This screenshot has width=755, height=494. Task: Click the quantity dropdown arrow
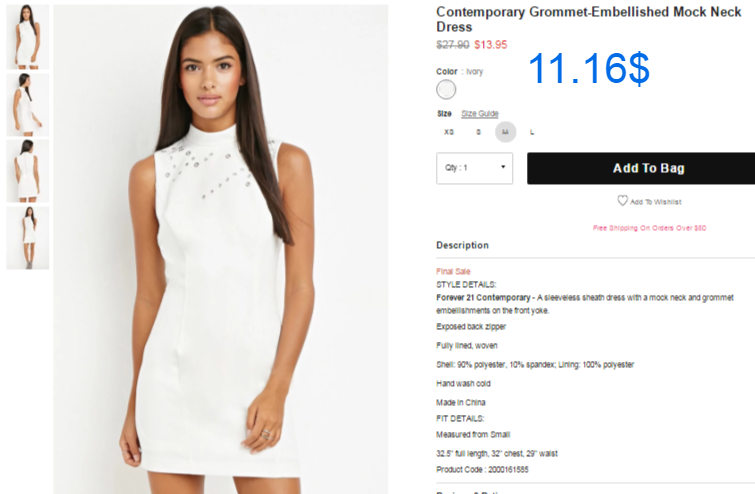coord(503,167)
